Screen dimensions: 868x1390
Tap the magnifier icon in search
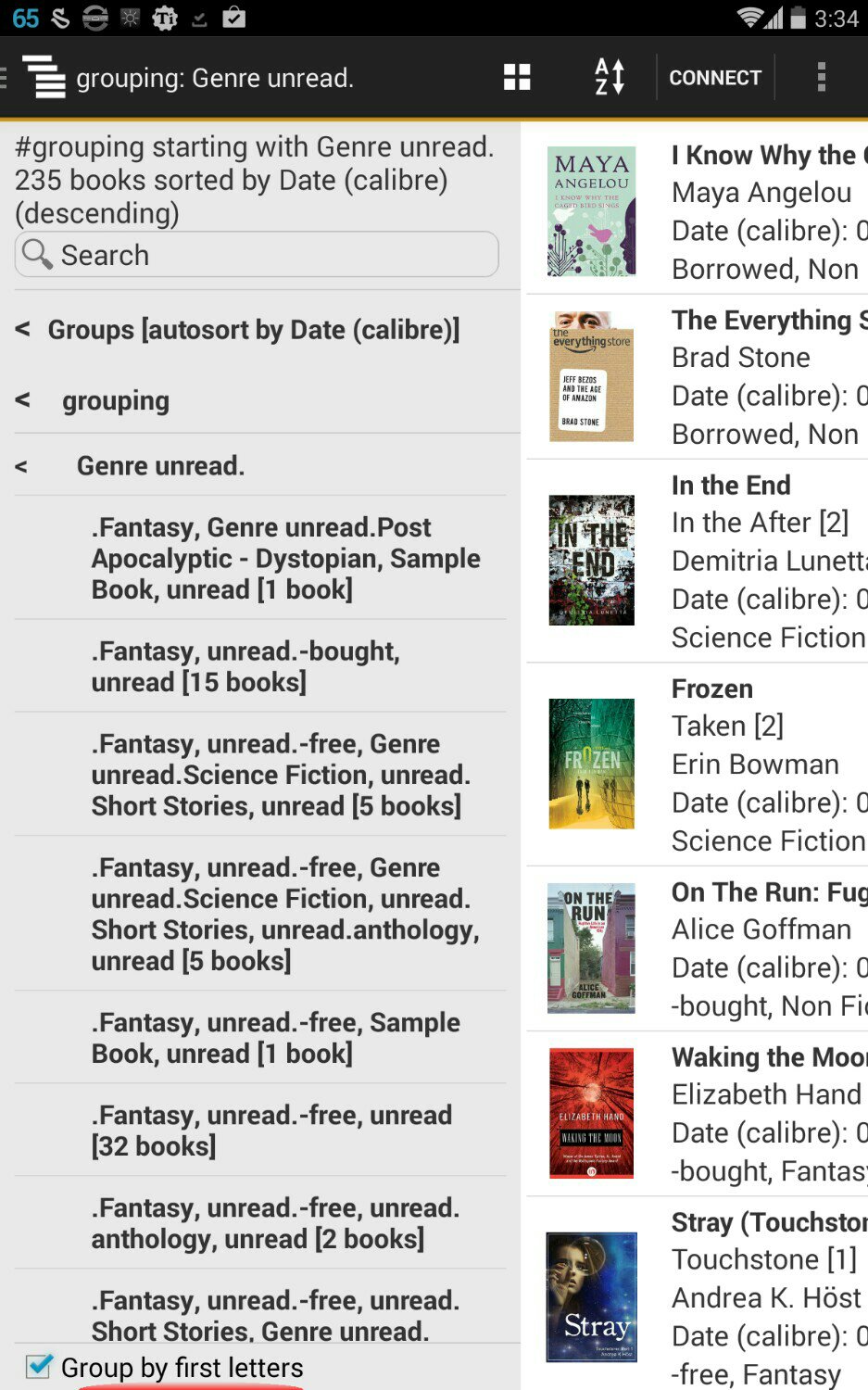37,254
